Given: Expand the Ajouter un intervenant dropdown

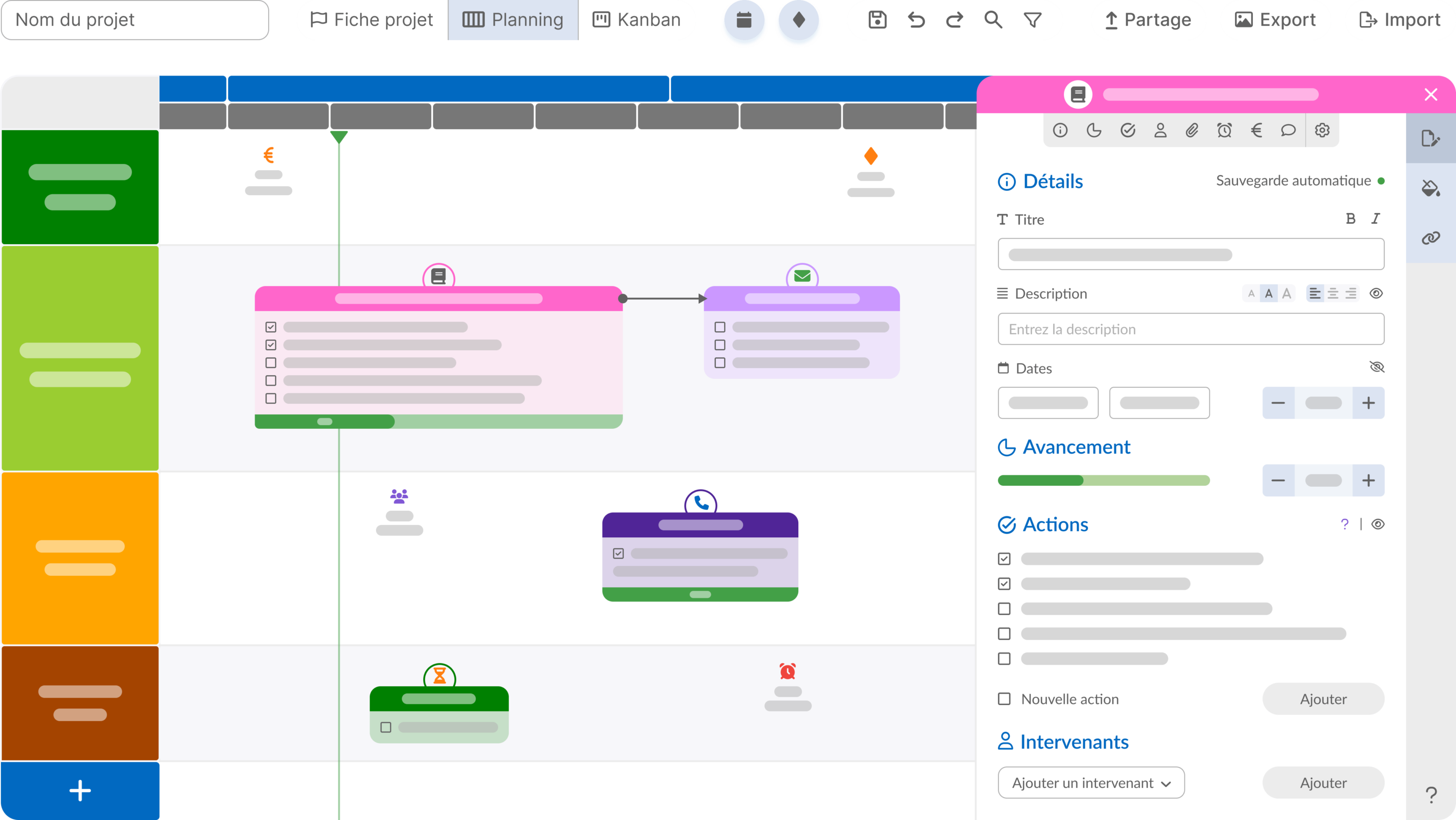Looking at the screenshot, I should click(1091, 782).
